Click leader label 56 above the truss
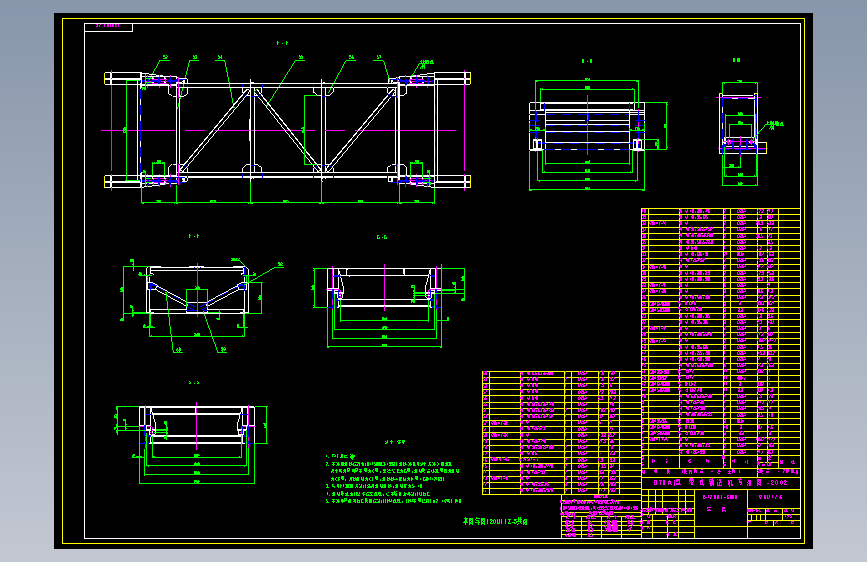Screen dimensions: 867x562 tap(351, 57)
